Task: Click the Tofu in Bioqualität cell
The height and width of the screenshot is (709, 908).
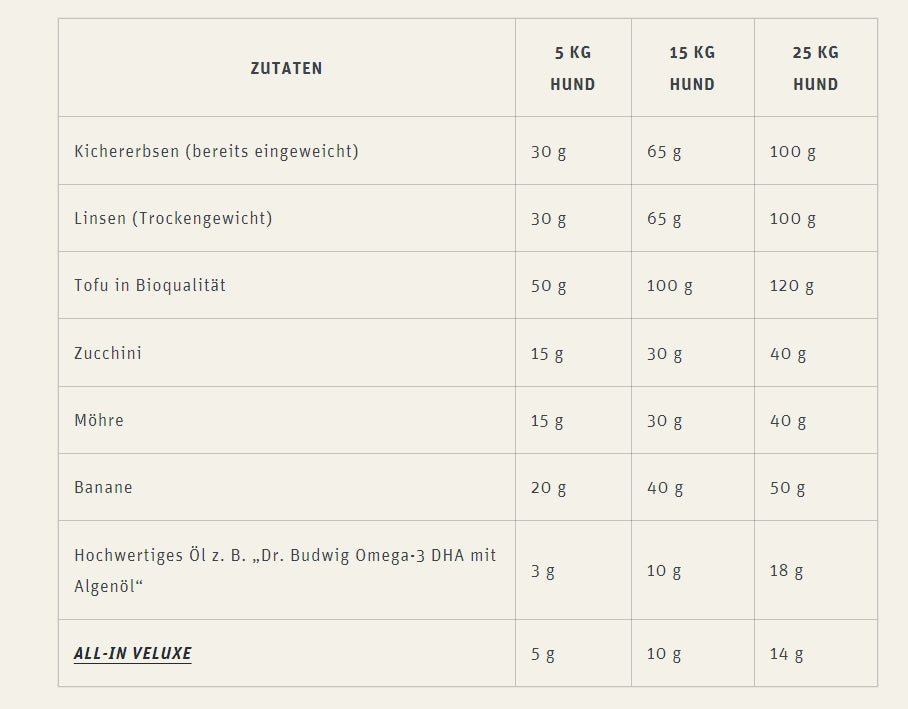Action: pos(287,285)
